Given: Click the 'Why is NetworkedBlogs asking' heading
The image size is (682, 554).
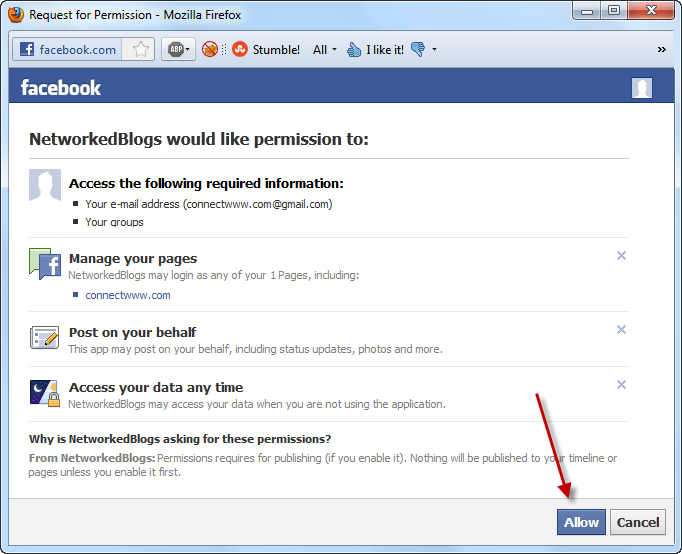Looking at the screenshot, I should pos(180,439).
